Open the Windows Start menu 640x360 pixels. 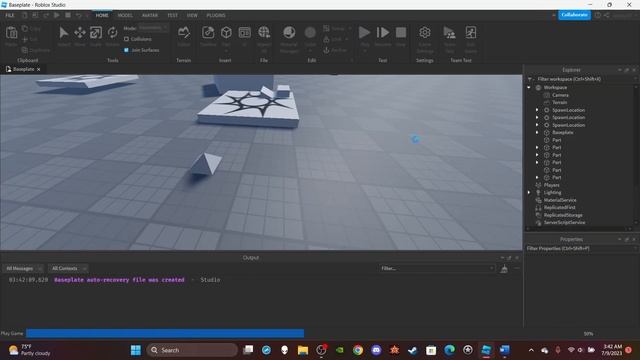pyautogui.click(x=136, y=350)
